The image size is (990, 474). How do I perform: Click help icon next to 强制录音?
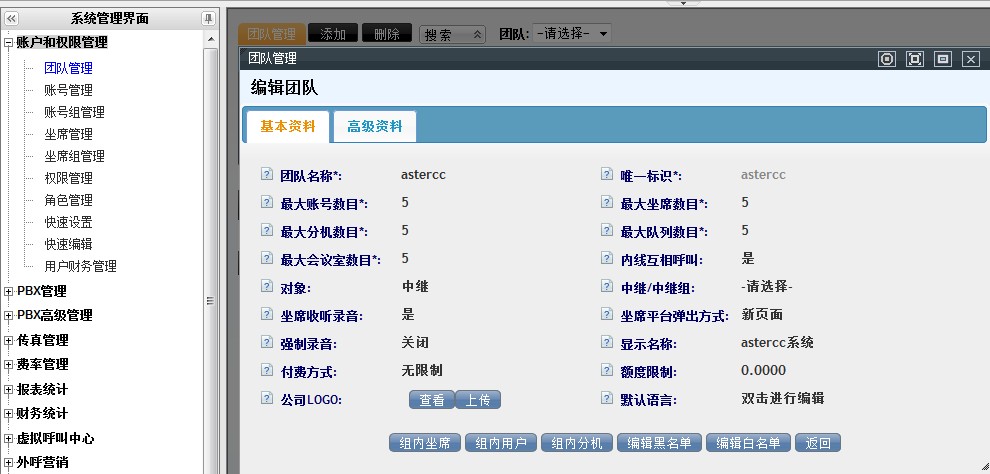pos(266,343)
